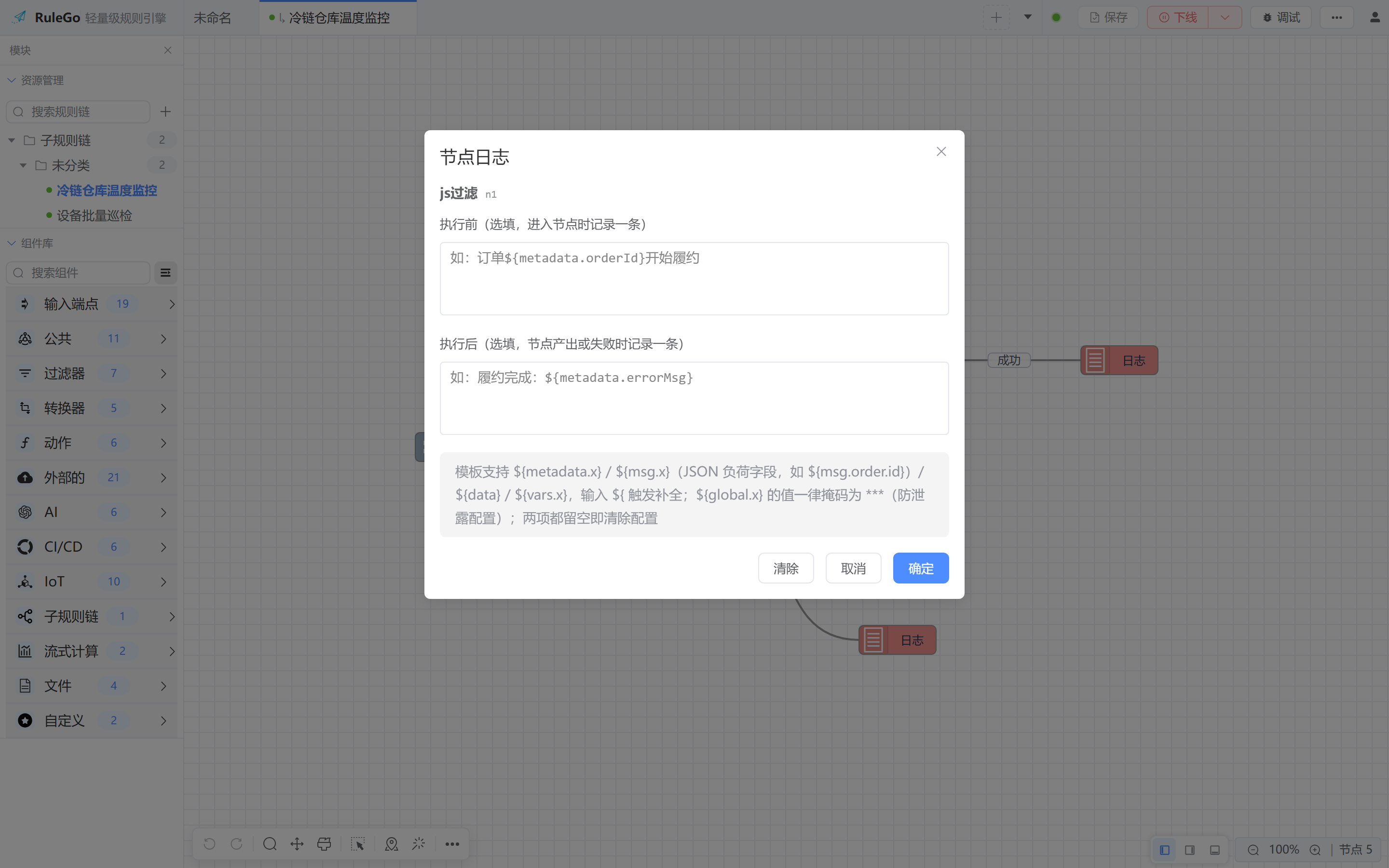
Task: Click the undo icon in canvas toolbar
Action: (x=209, y=844)
